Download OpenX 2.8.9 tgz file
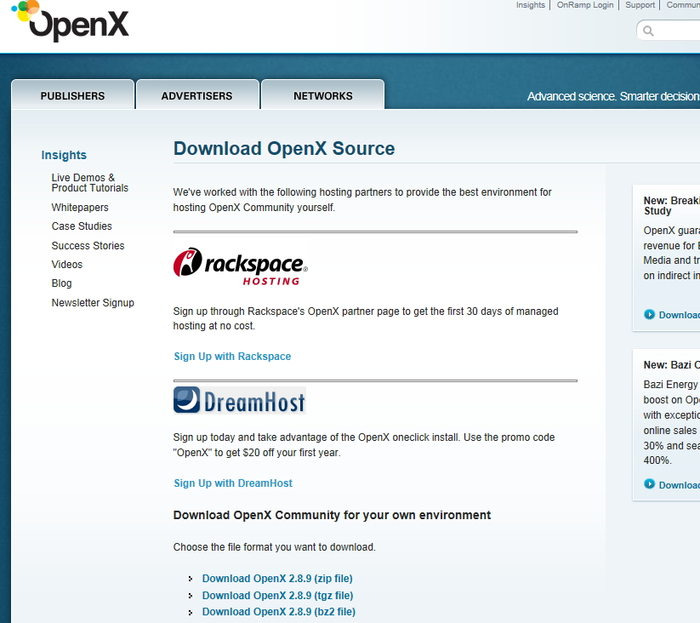 click(x=277, y=595)
